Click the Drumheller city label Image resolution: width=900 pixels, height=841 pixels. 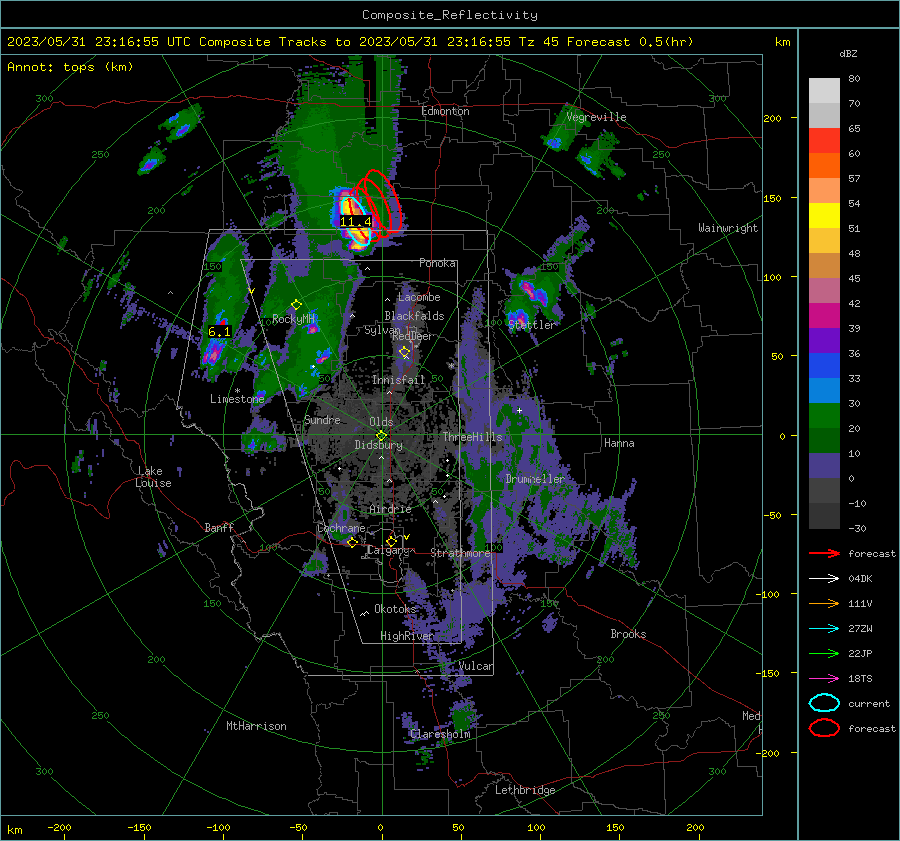[535, 479]
